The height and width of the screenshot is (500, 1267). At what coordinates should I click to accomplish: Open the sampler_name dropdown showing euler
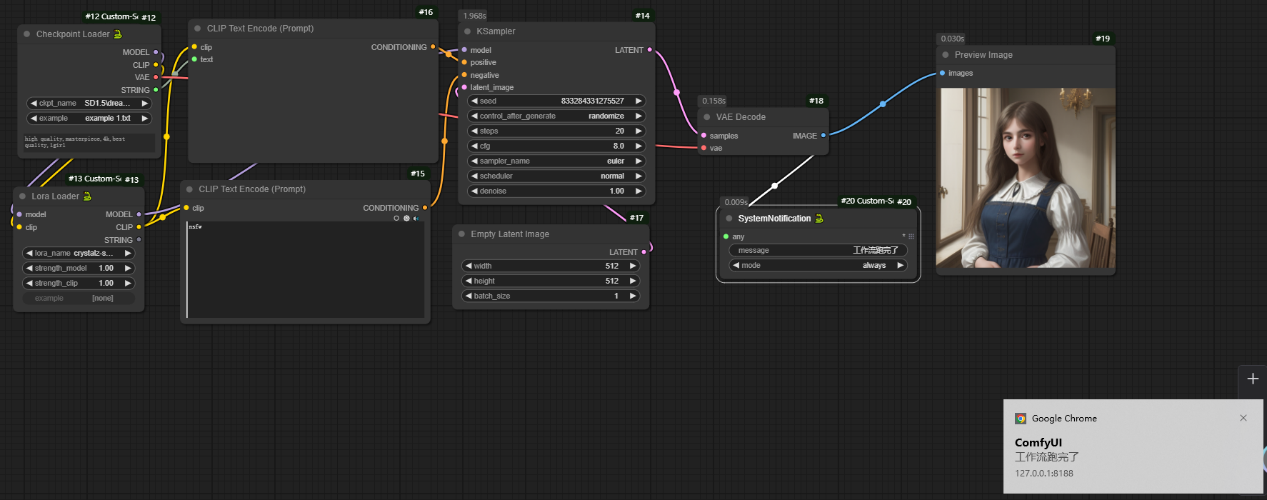(x=553, y=161)
